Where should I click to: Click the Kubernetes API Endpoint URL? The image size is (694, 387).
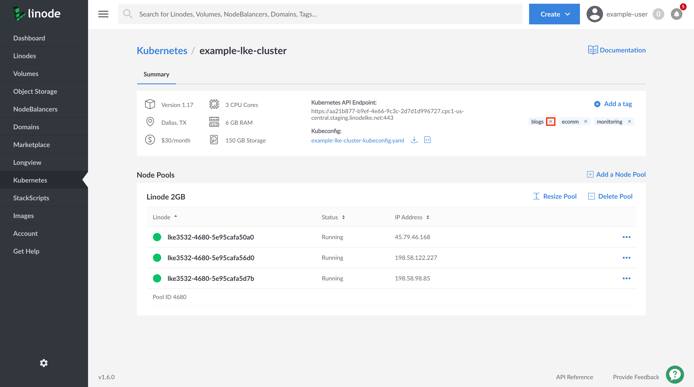click(x=387, y=114)
